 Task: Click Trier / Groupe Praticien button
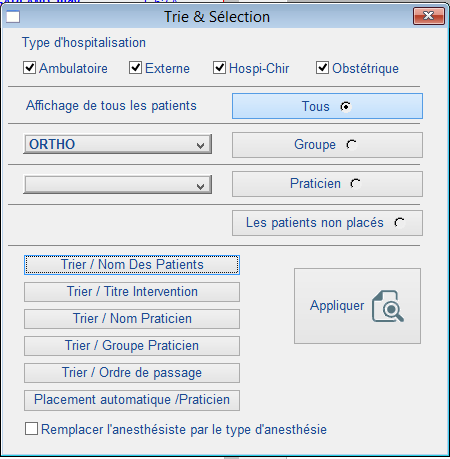point(132,346)
